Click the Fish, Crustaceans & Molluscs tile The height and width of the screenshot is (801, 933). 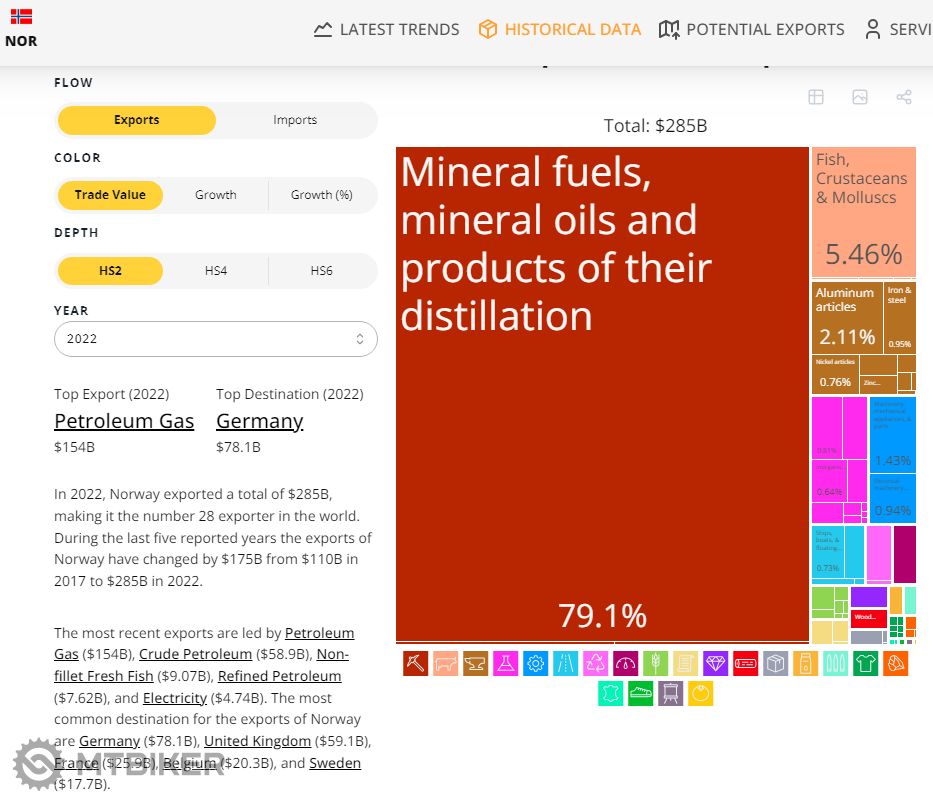(x=863, y=212)
